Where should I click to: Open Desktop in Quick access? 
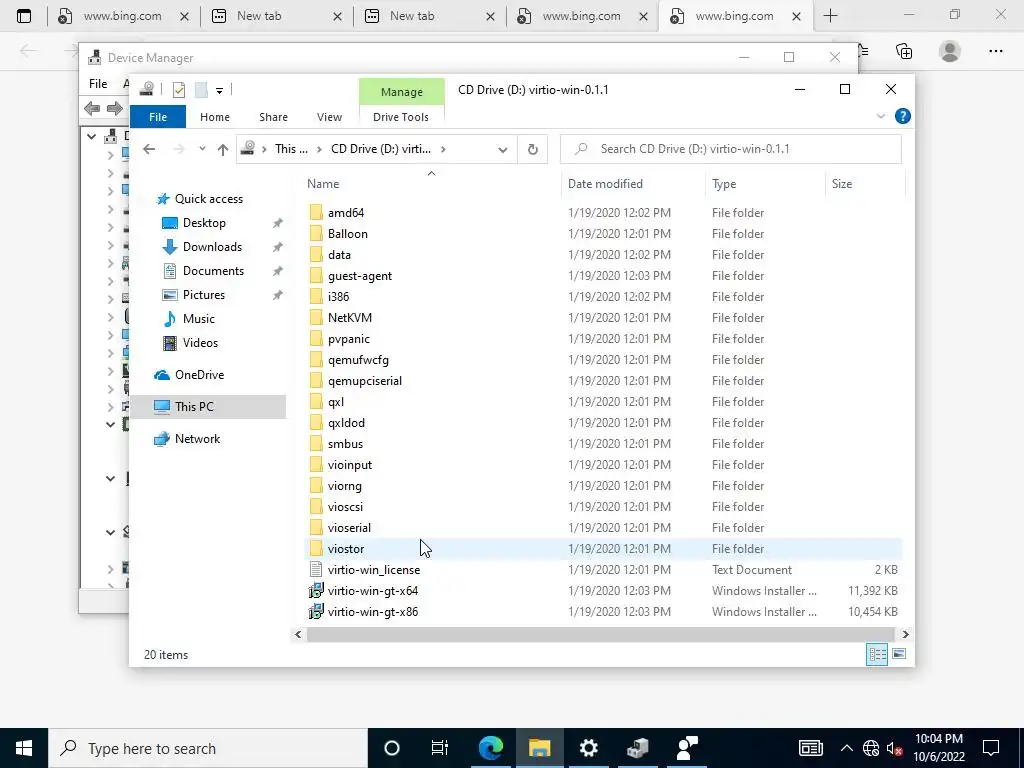(204, 223)
